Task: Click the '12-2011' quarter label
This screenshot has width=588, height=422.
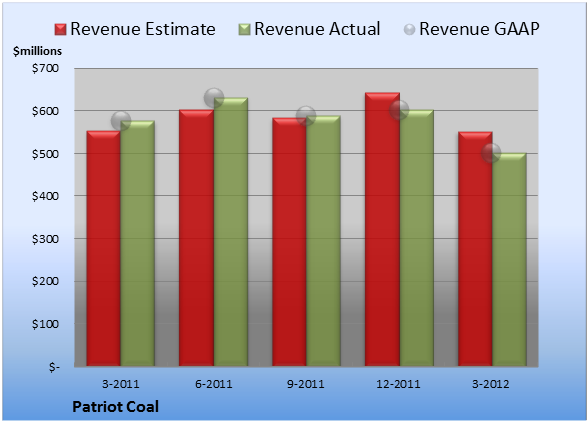Action: pyautogui.click(x=398, y=384)
